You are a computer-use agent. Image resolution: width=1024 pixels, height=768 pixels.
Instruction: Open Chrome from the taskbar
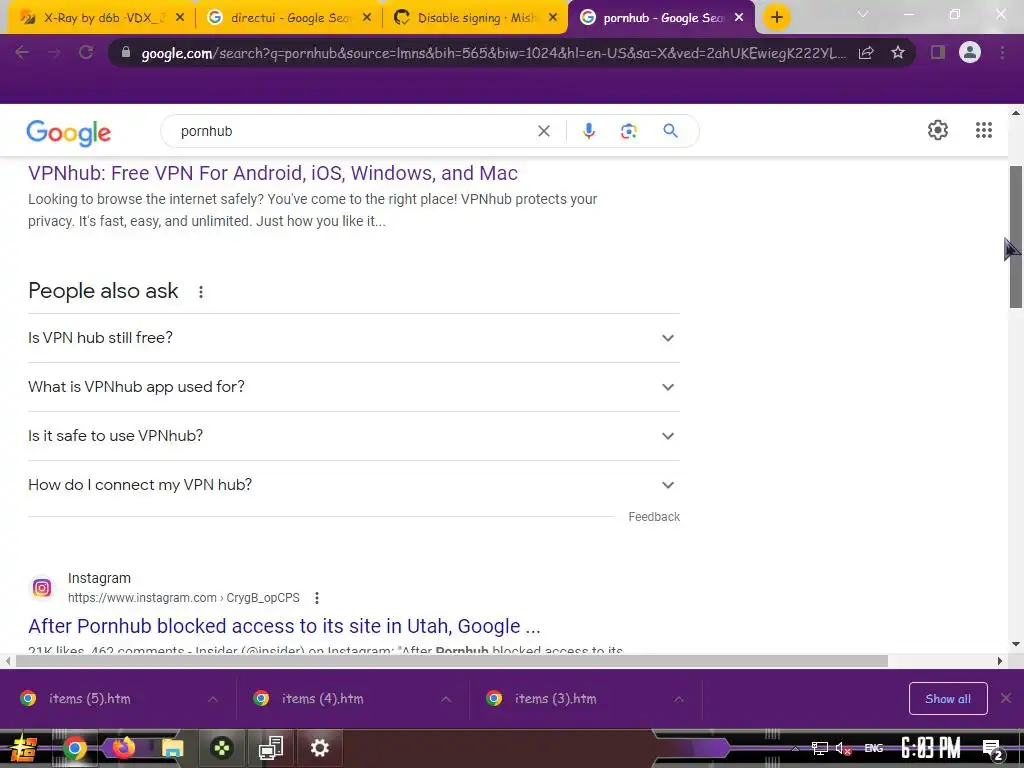coord(75,748)
